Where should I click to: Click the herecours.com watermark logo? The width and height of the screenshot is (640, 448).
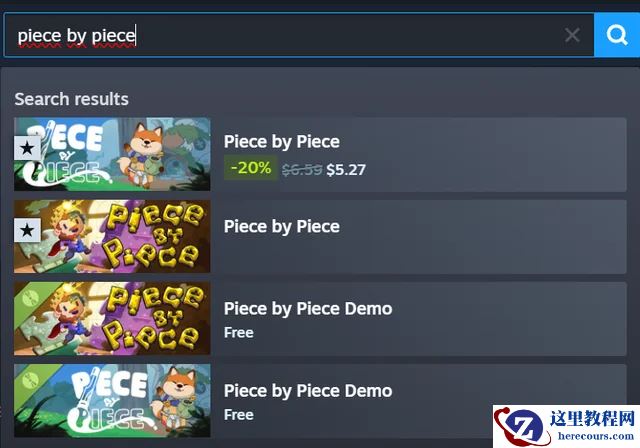(x=566, y=426)
